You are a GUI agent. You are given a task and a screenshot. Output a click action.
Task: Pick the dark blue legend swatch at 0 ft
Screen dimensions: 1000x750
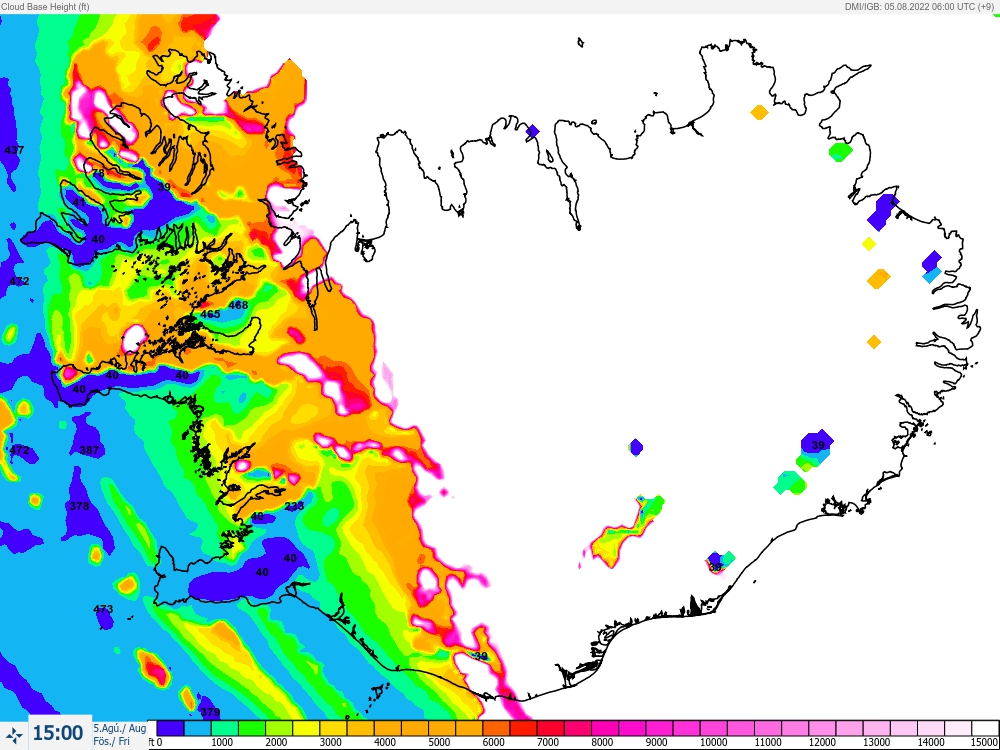point(170,728)
